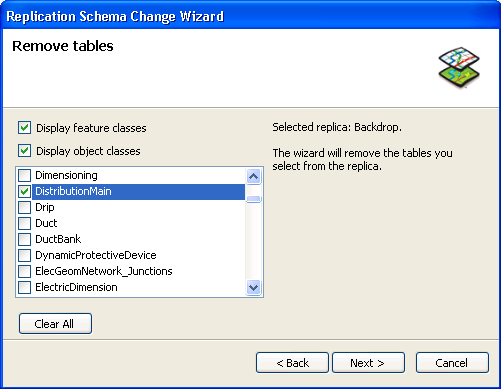Image resolution: width=501 pixels, height=389 pixels.
Task: Tick the ElecGeomNetwork_Junctions checkbox
Action: pyautogui.click(x=24, y=271)
